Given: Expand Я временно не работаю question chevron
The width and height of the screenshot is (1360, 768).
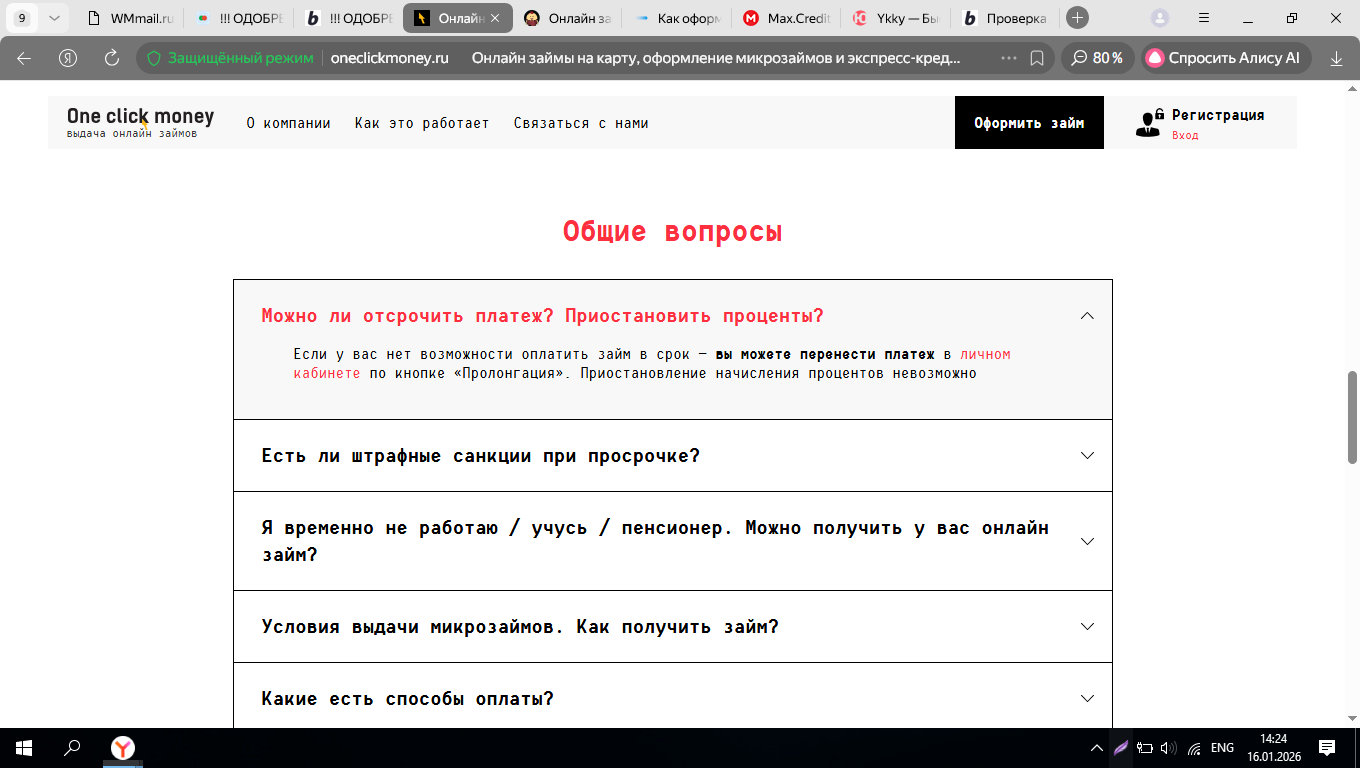Looking at the screenshot, I should coord(1088,541).
